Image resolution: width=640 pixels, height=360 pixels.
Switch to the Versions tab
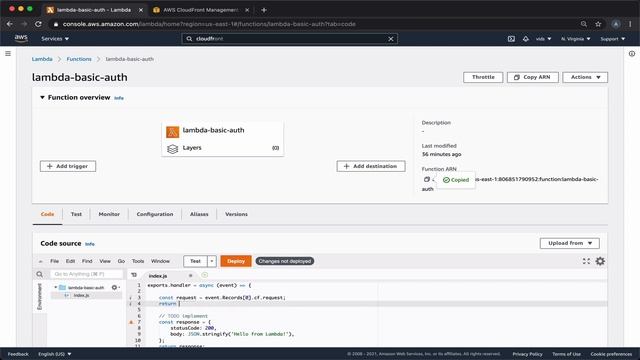pyautogui.click(x=236, y=214)
